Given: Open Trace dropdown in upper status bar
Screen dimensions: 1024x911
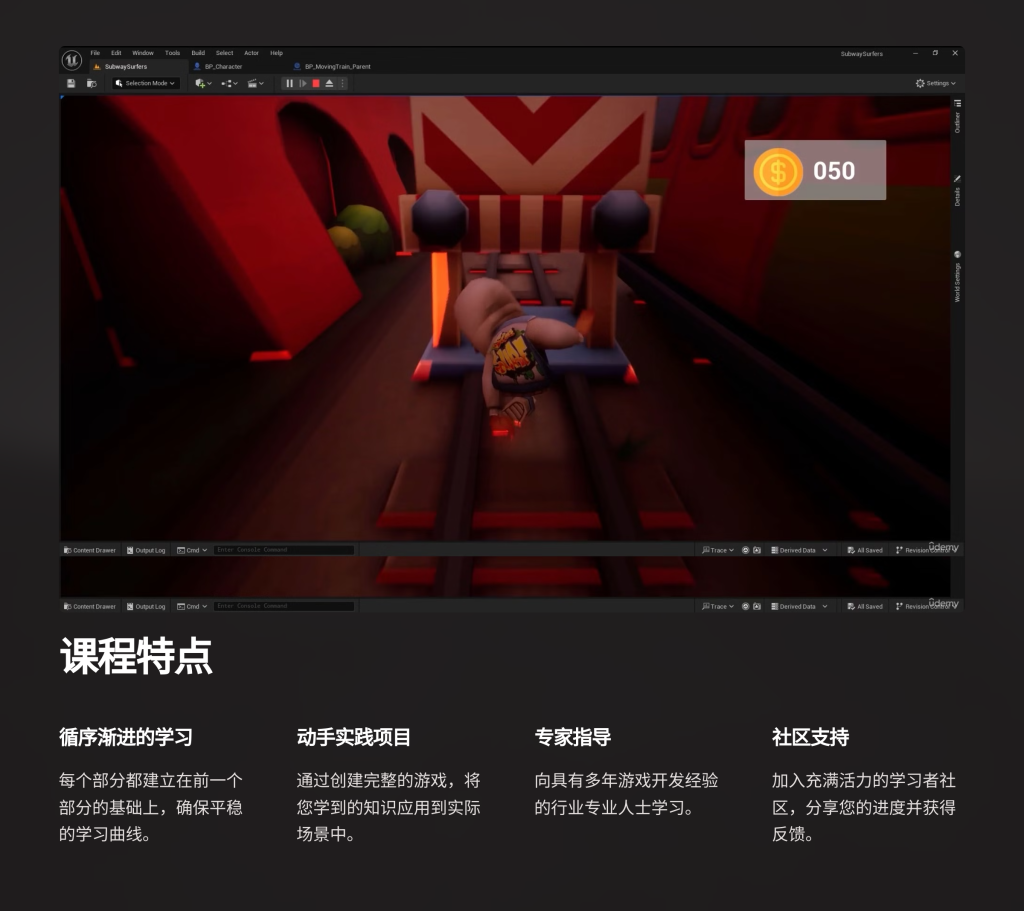Looking at the screenshot, I should pos(718,551).
